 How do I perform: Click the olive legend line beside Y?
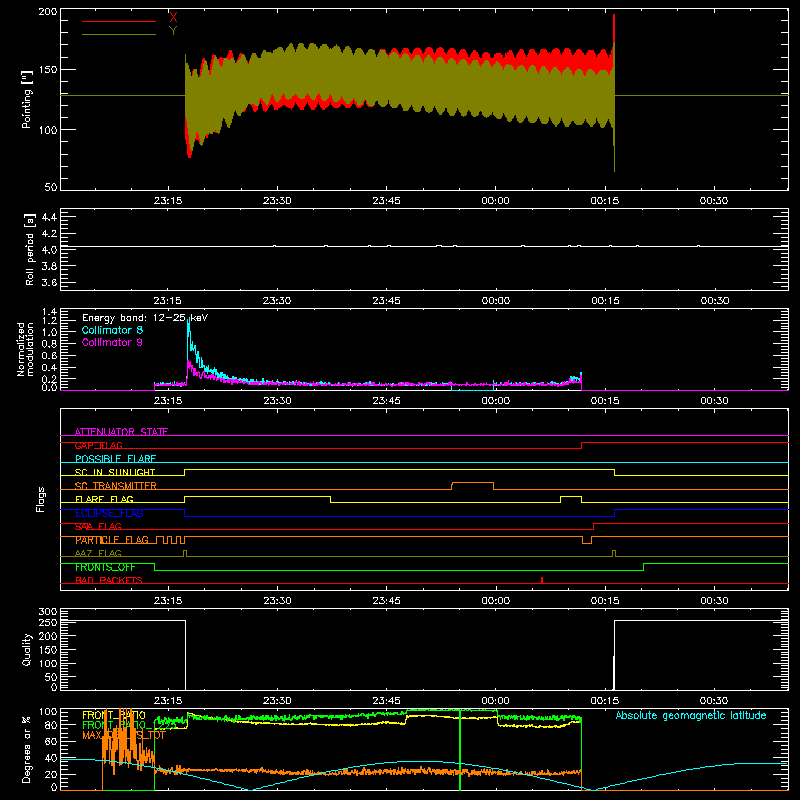tap(119, 34)
